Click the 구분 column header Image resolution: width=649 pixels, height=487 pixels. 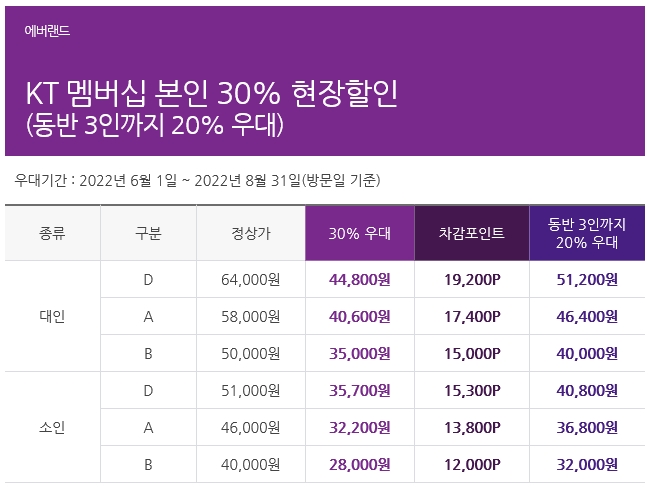(x=148, y=233)
